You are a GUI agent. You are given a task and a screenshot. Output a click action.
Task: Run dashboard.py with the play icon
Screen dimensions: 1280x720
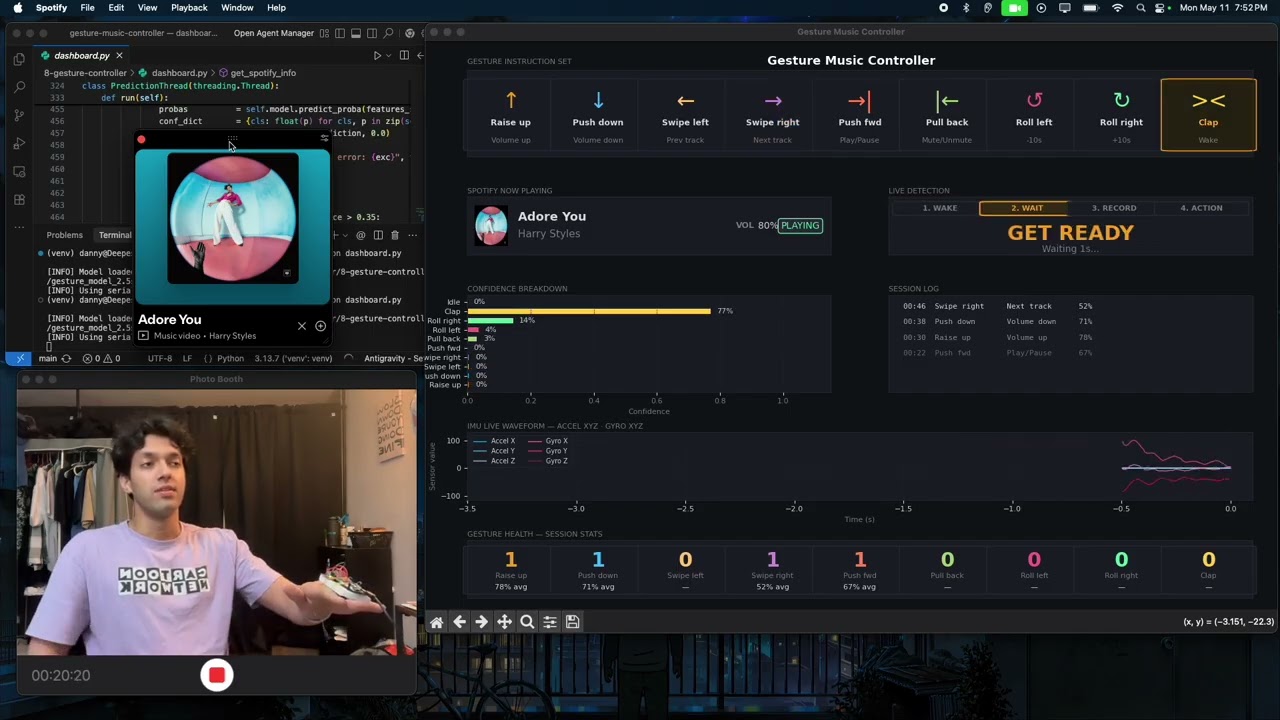(377, 56)
